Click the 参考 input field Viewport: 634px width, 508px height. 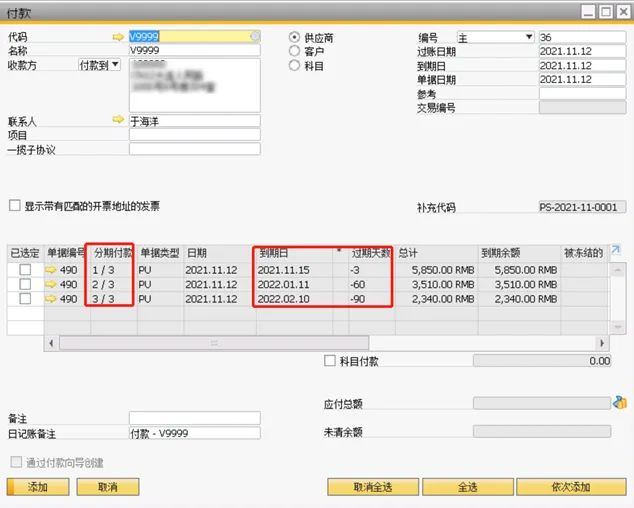click(x=582, y=93)
